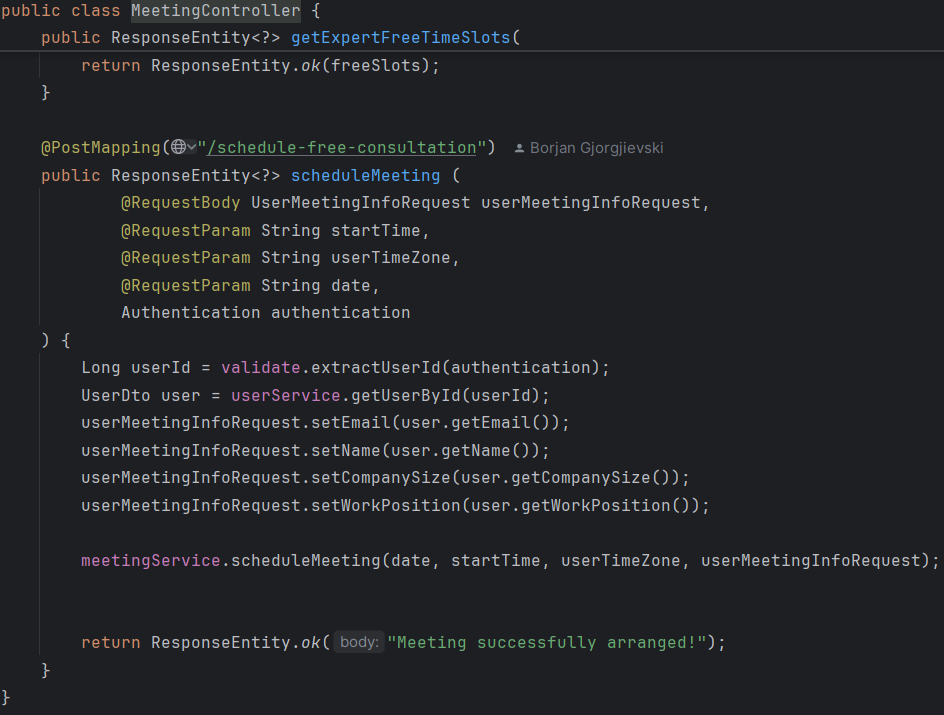Click the Borjan Gjorgjievski author hint

pos(596,148)
